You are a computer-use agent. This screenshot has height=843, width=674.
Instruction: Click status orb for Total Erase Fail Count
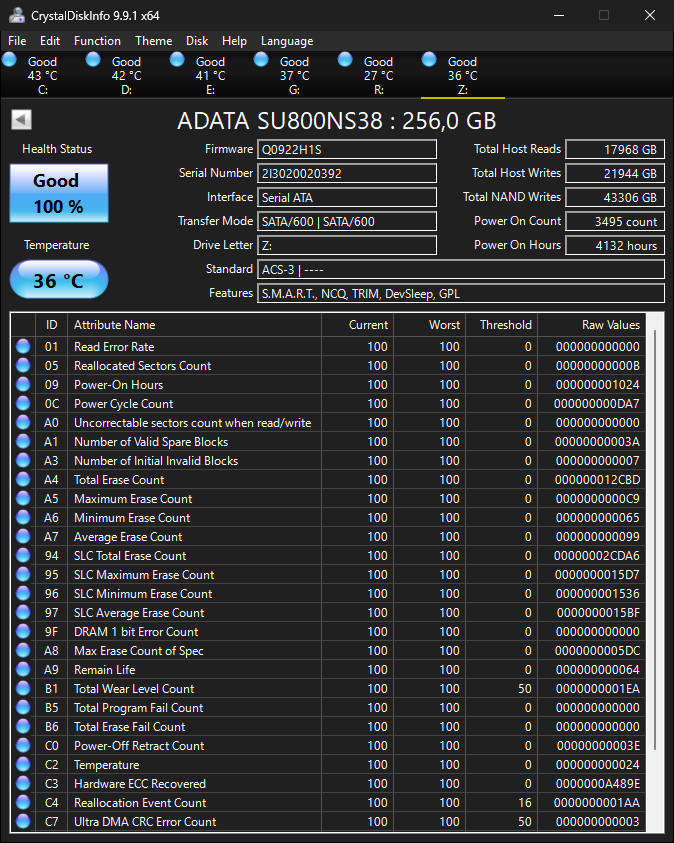[23, 726]
